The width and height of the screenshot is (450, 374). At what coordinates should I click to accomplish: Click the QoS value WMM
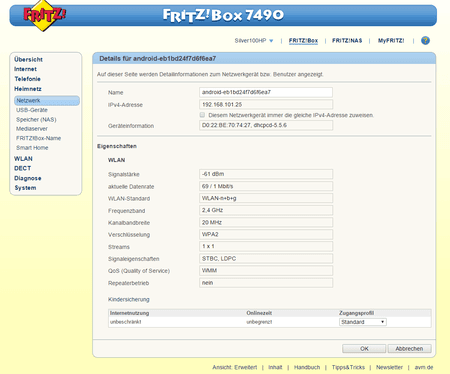click(266, 271)
